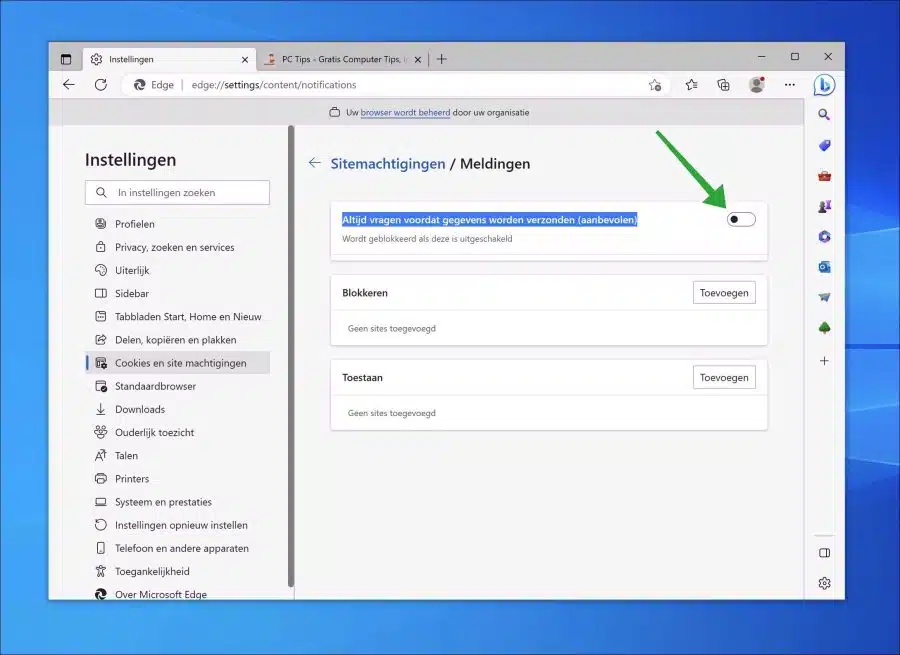Switch to the PC Tips tab
This screenshot has height=655, width=900.
[x=344, y=59]
